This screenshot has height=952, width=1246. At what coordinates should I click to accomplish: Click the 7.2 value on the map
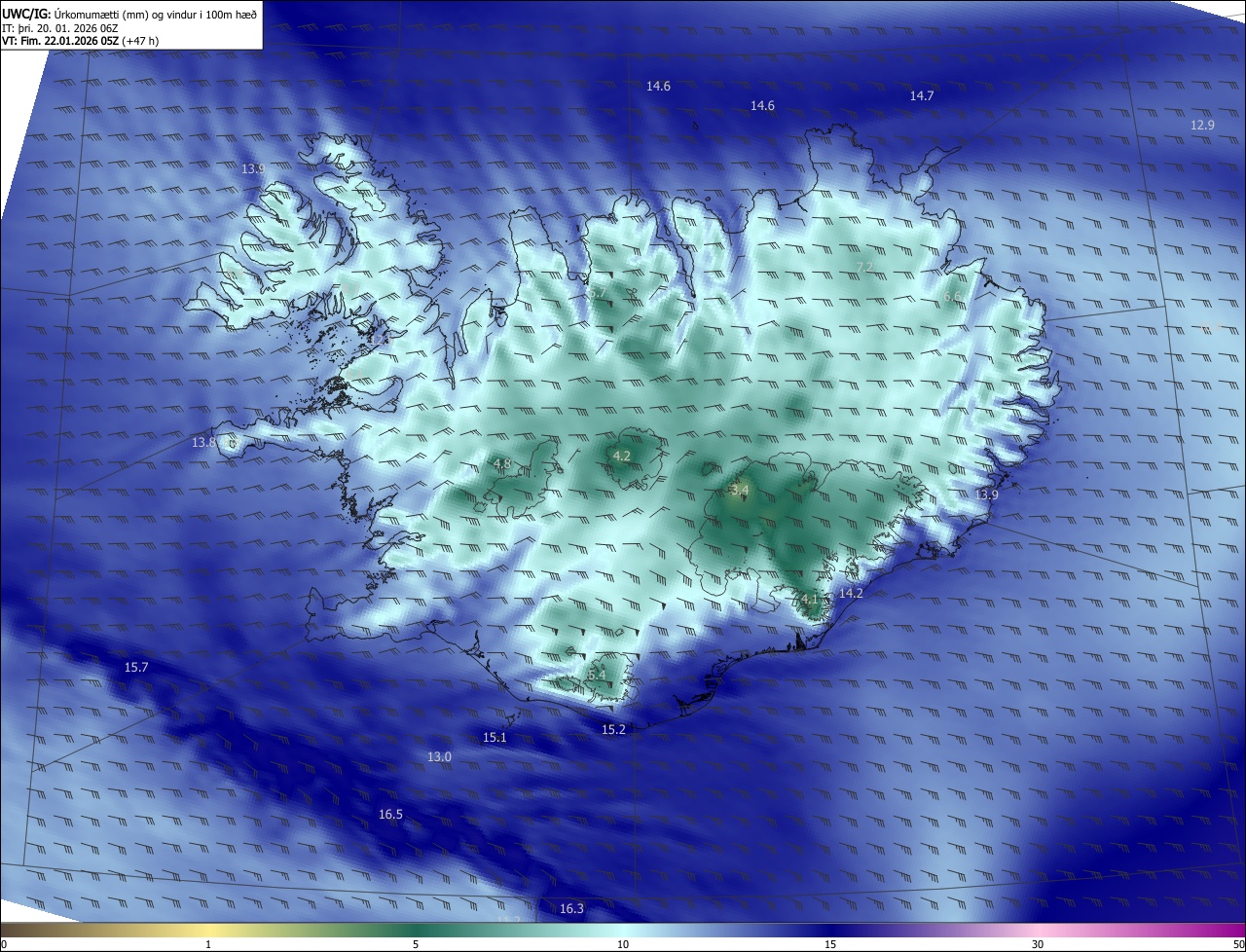click(864, 267)
